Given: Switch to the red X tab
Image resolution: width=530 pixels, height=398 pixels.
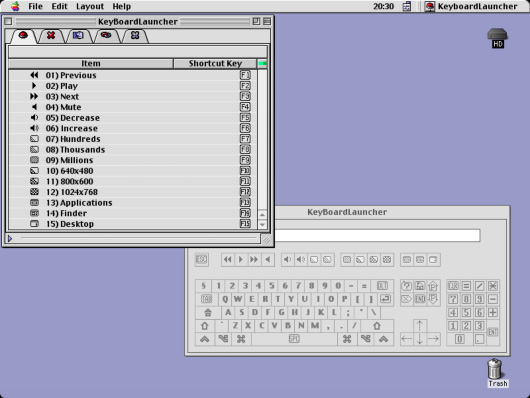Looking at the screenshot, I should [x=51, y=36].
